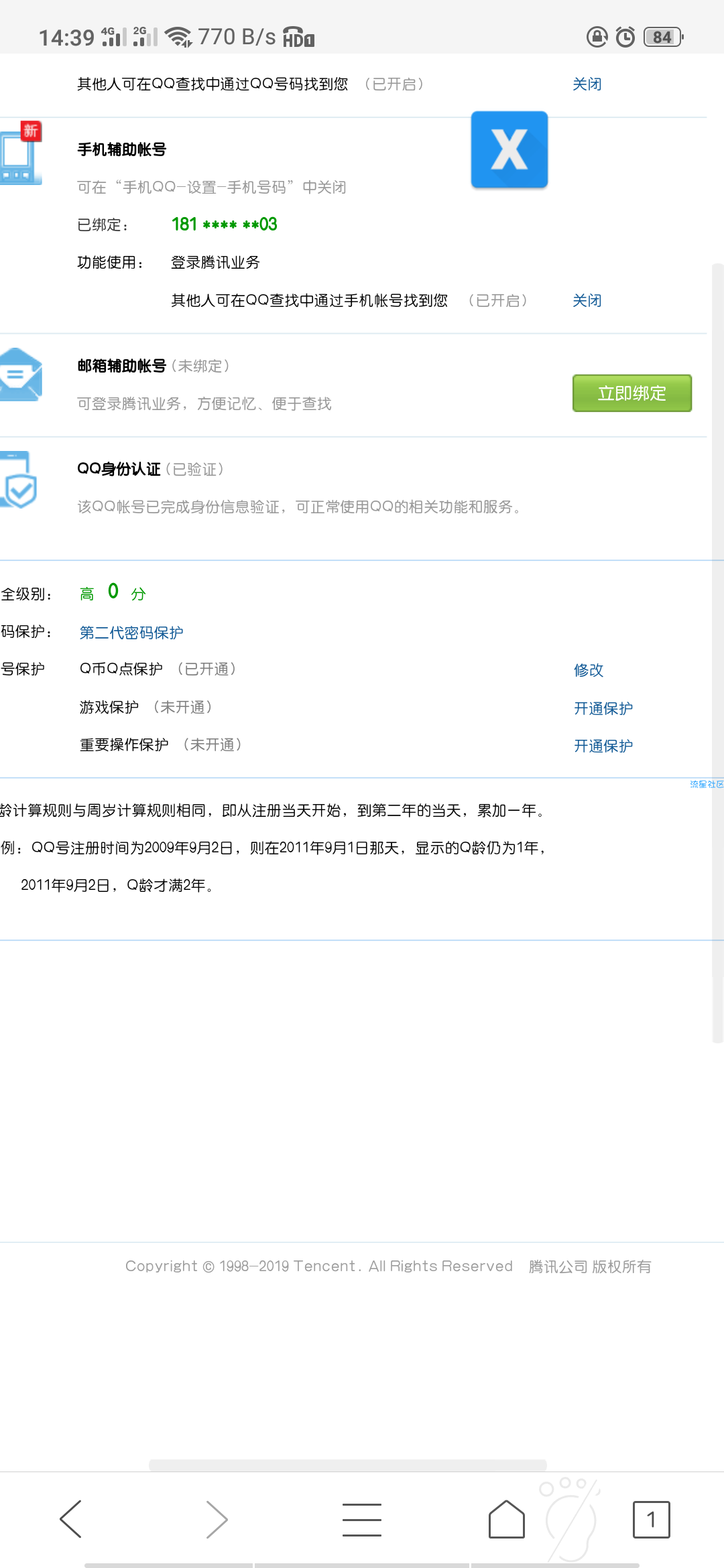Tap the HD call status icon
Viewport: 724px width, 1568px height.
pos(298,38)
